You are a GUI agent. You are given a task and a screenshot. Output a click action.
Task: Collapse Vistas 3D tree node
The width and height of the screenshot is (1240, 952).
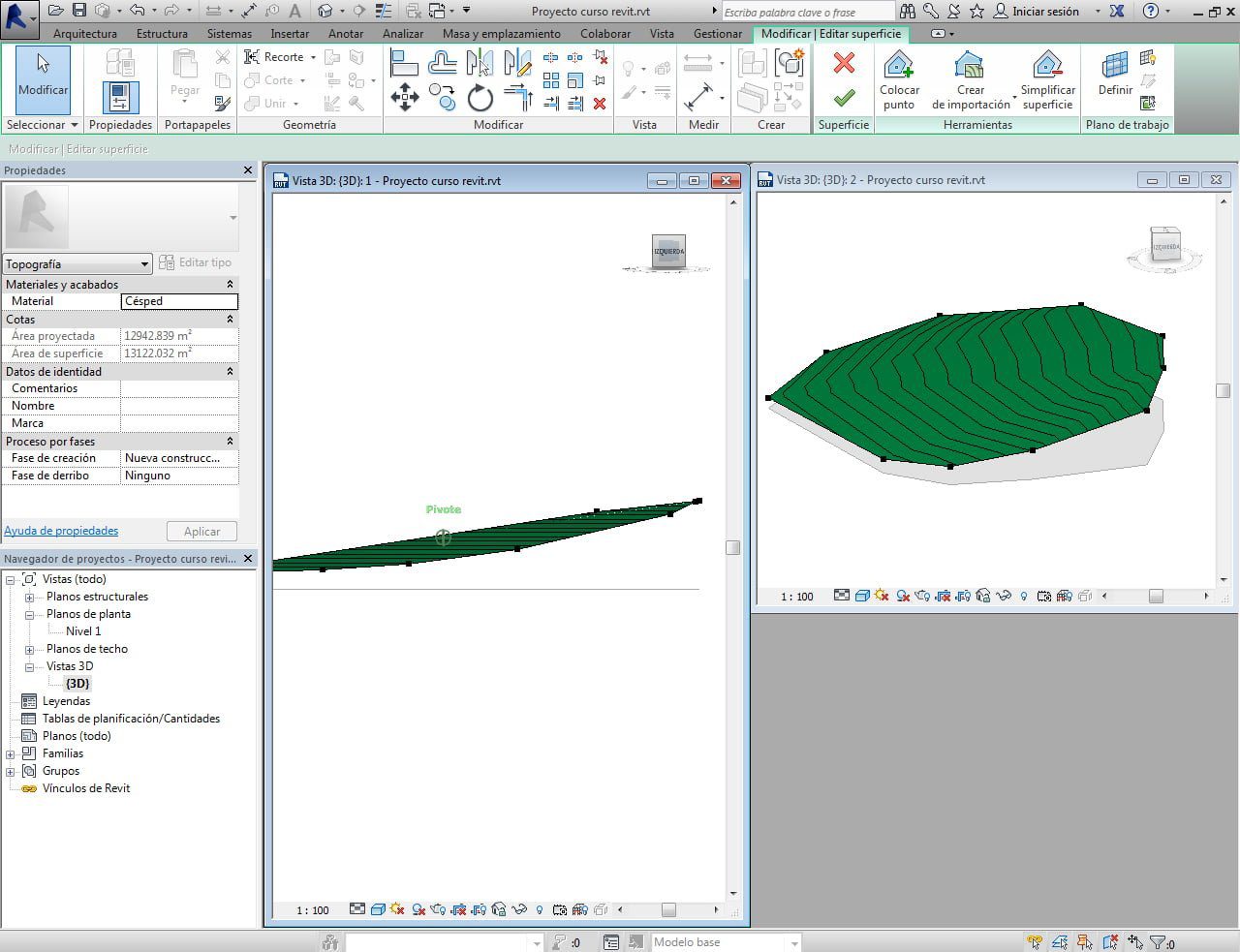29,667
